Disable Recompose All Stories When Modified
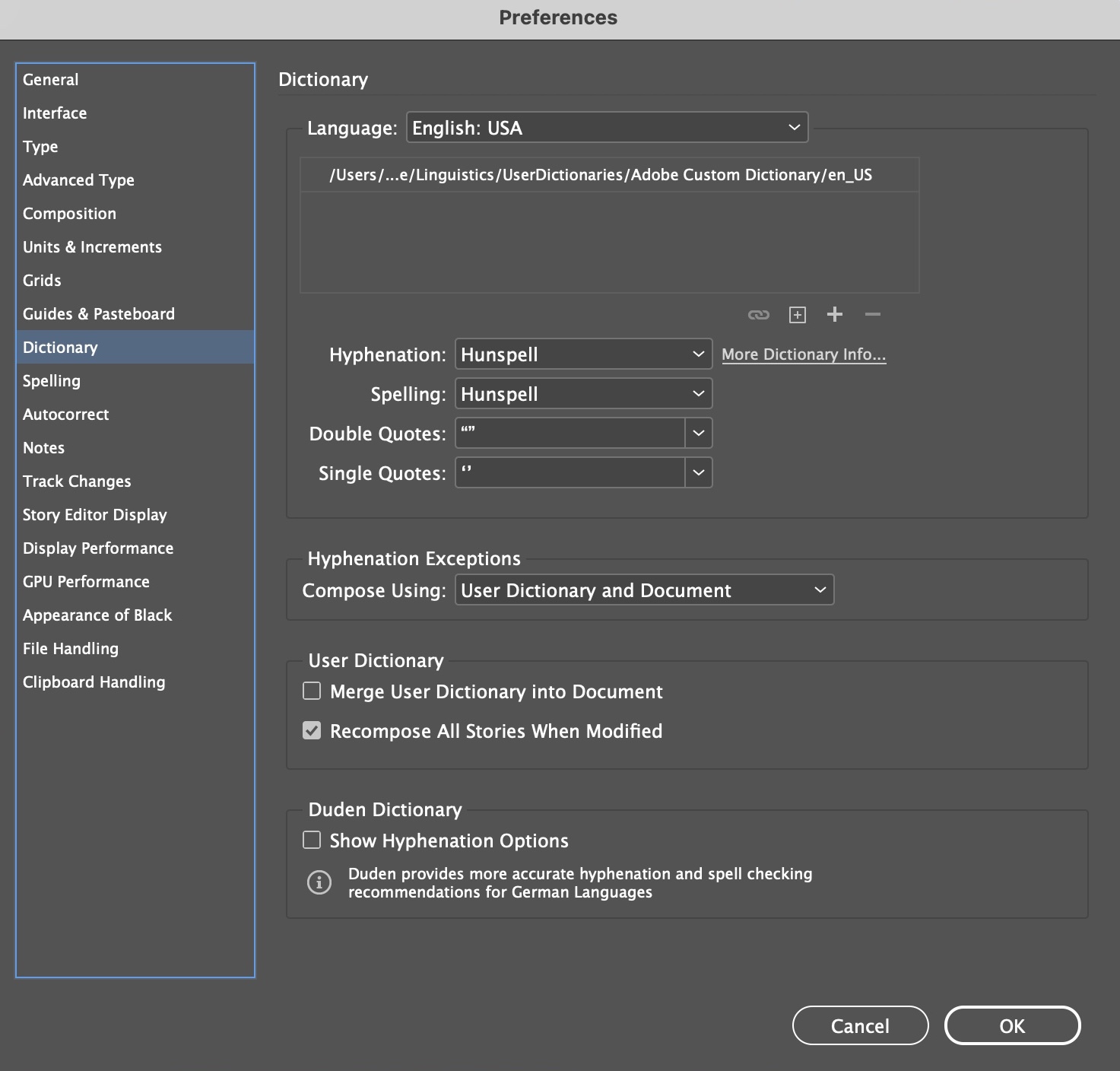This screenshot has height=1071, width=1120. (312, 730)
